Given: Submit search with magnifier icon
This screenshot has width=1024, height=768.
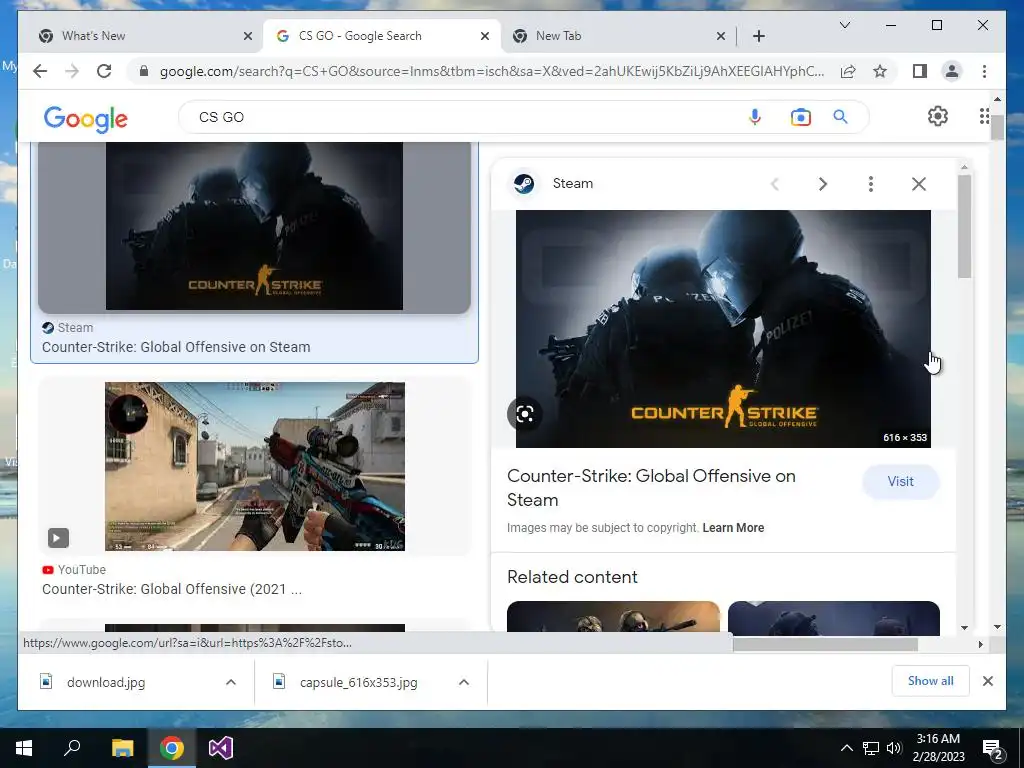Looking at the screenshot, I should (x=840, y=117).
